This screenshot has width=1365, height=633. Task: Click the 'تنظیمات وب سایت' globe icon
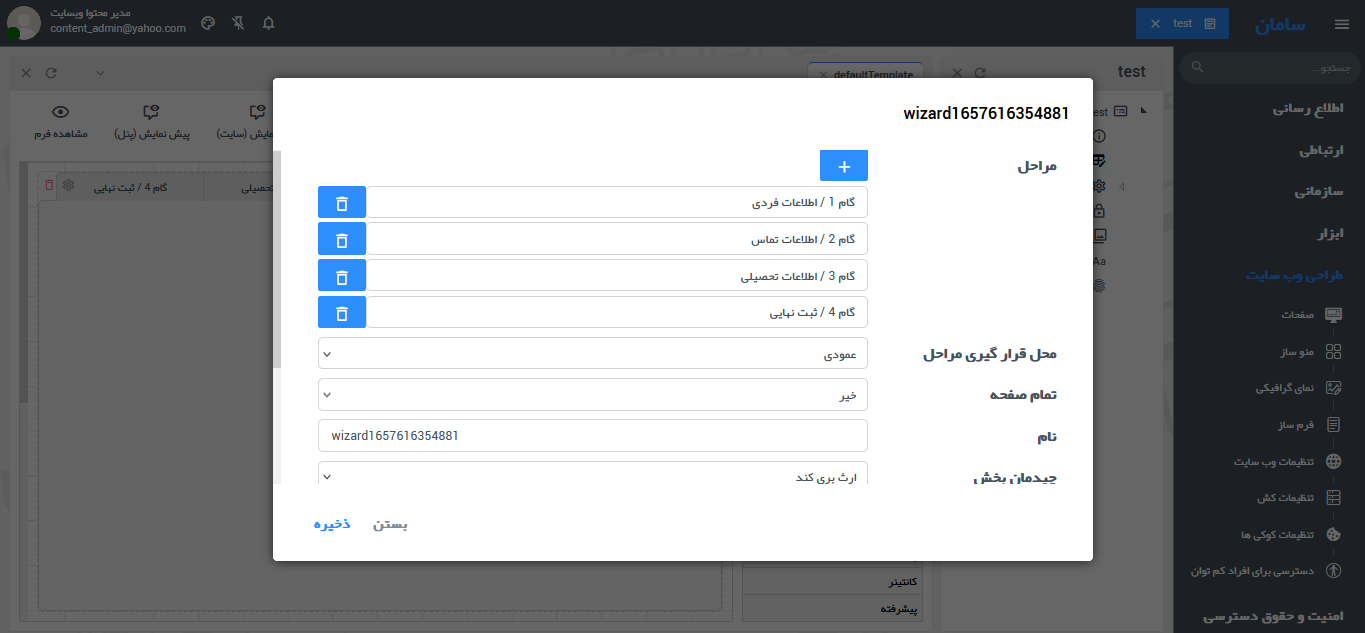click(x=1333, y=462)
